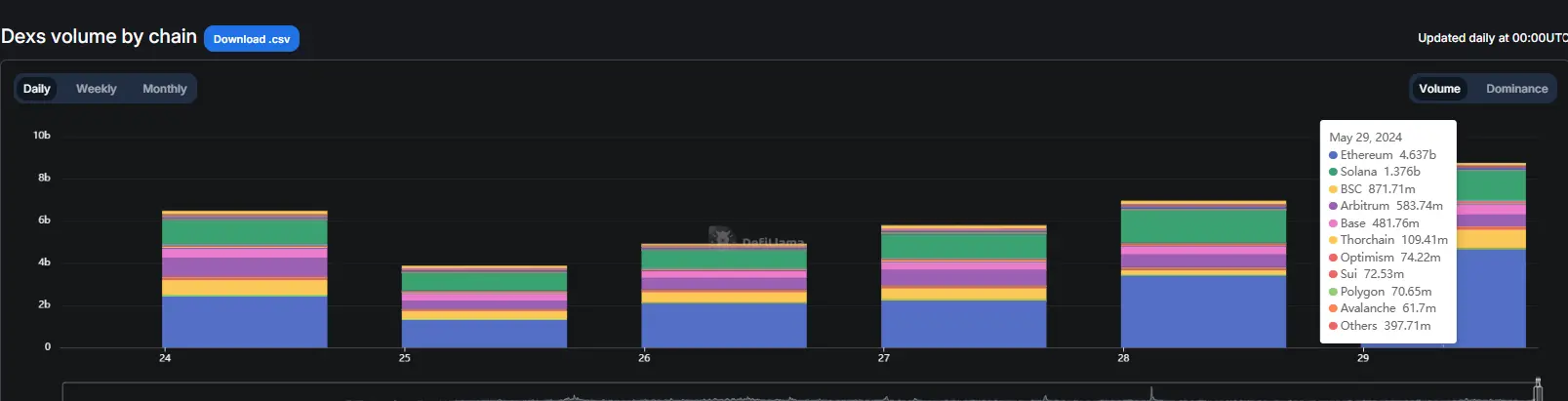This screenshot has width=1568, height=401.
Task: Click the 'Sui 72.53m' tooltip row
Action: 1367,274
